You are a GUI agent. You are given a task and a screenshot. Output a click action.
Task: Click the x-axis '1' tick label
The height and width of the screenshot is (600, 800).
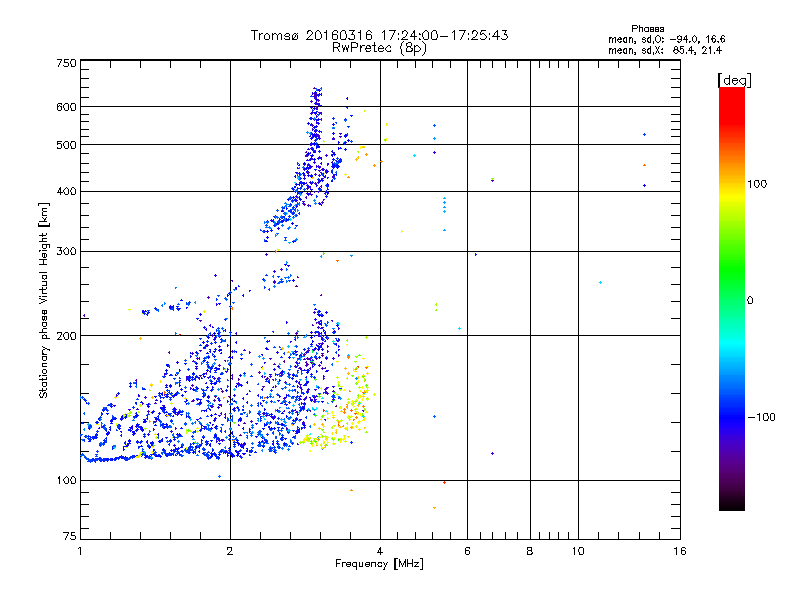[80, 551]
